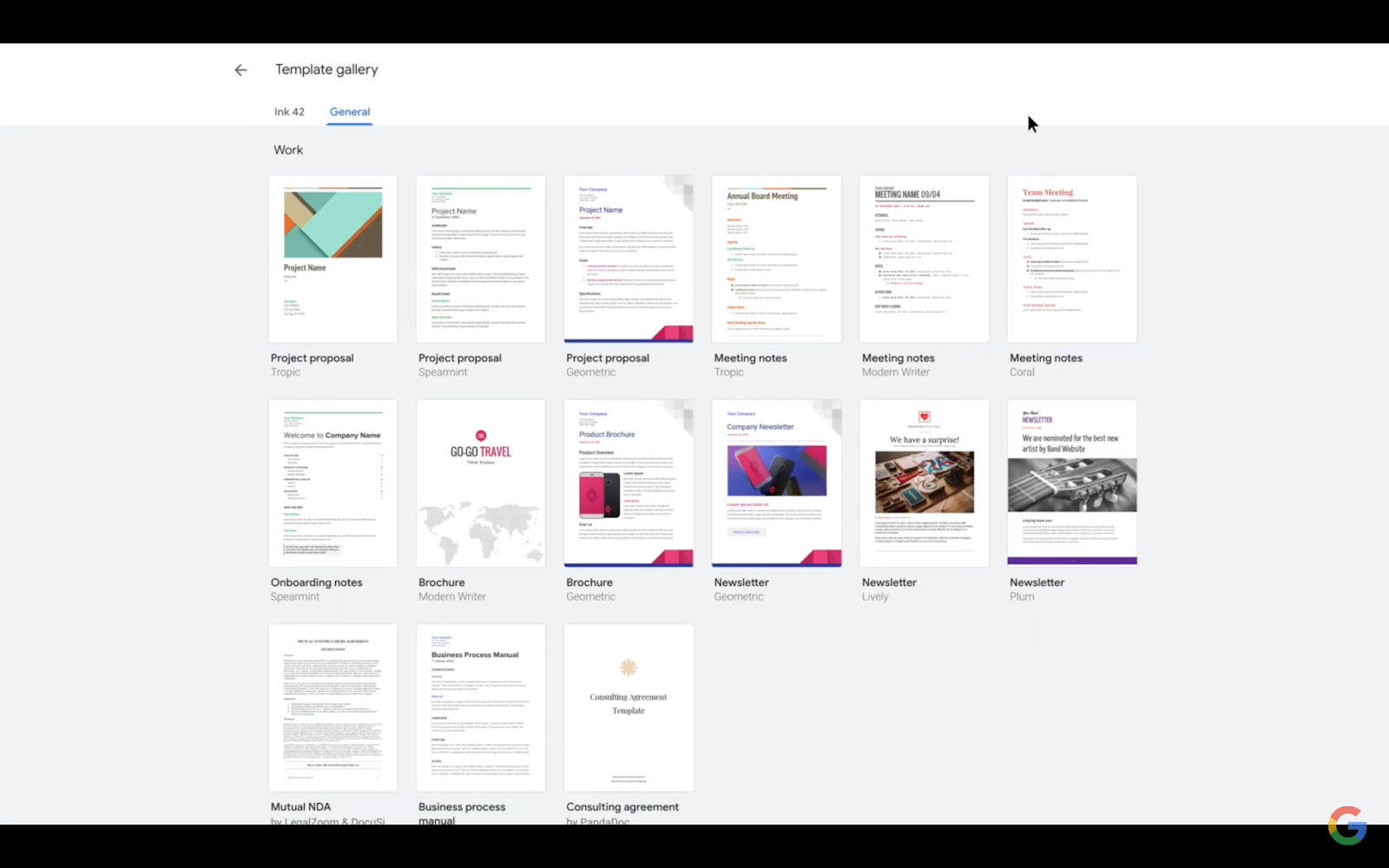The image size is (1389, 868).
Task: Click the Template gallery heading
Action: click(326, 69)
